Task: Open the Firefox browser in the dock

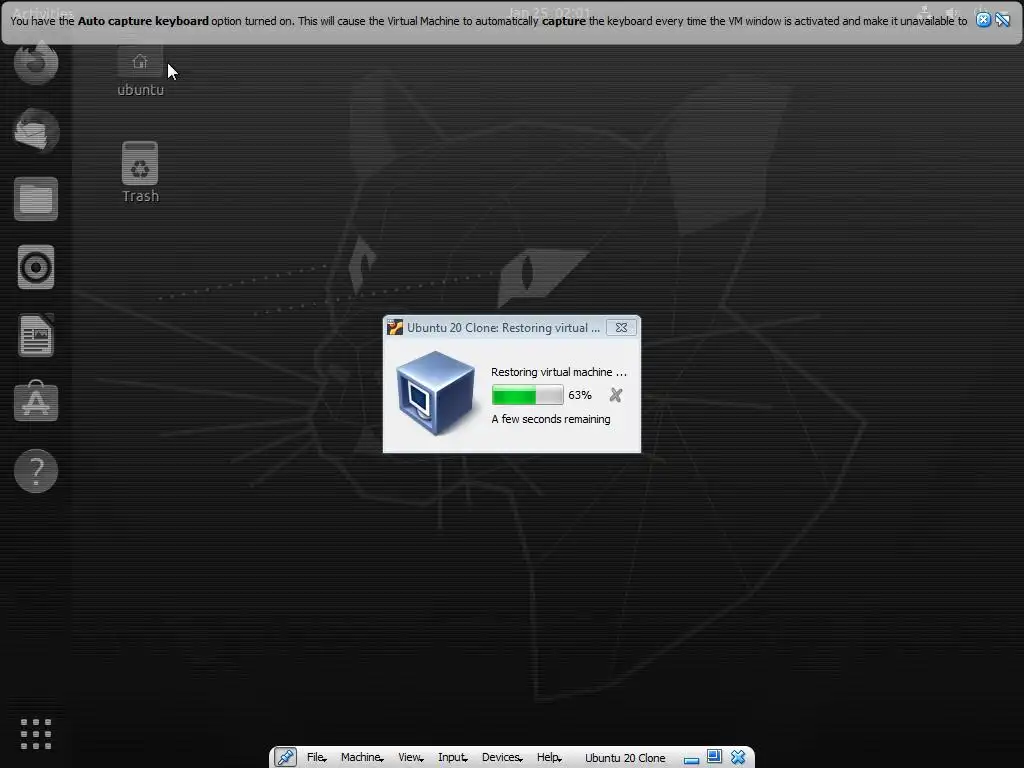Action: pos(36,63)
